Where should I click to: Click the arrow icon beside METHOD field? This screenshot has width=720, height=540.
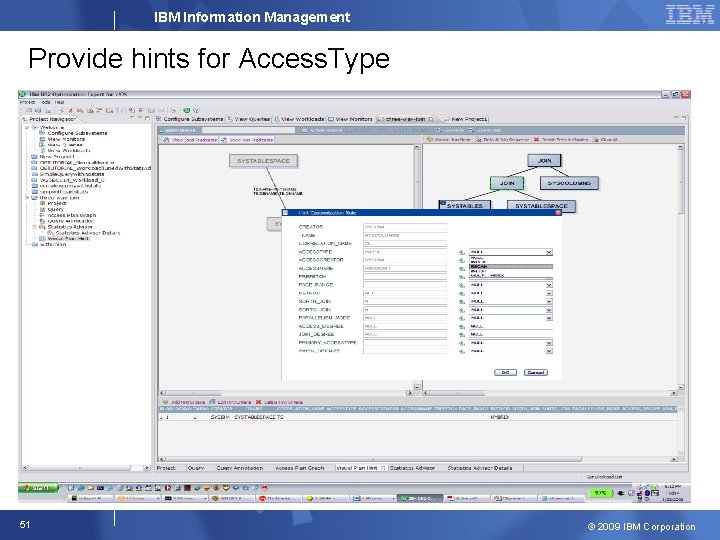[462, 293]
